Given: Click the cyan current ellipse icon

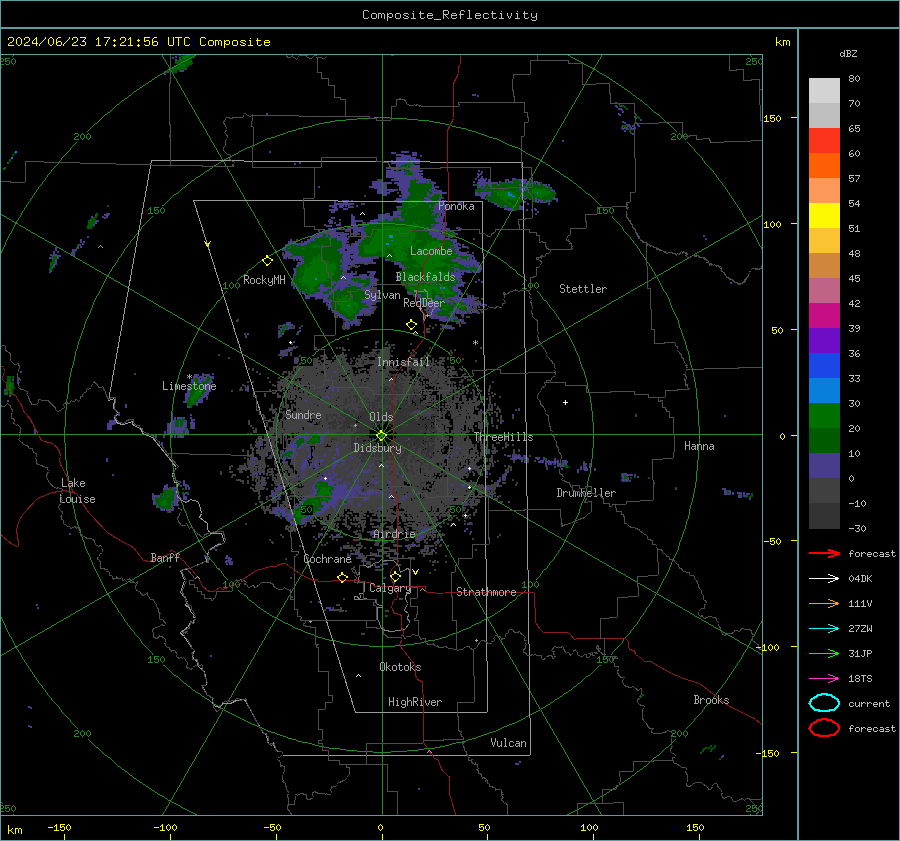Looking at the screenshot, I should coord(824,703).
